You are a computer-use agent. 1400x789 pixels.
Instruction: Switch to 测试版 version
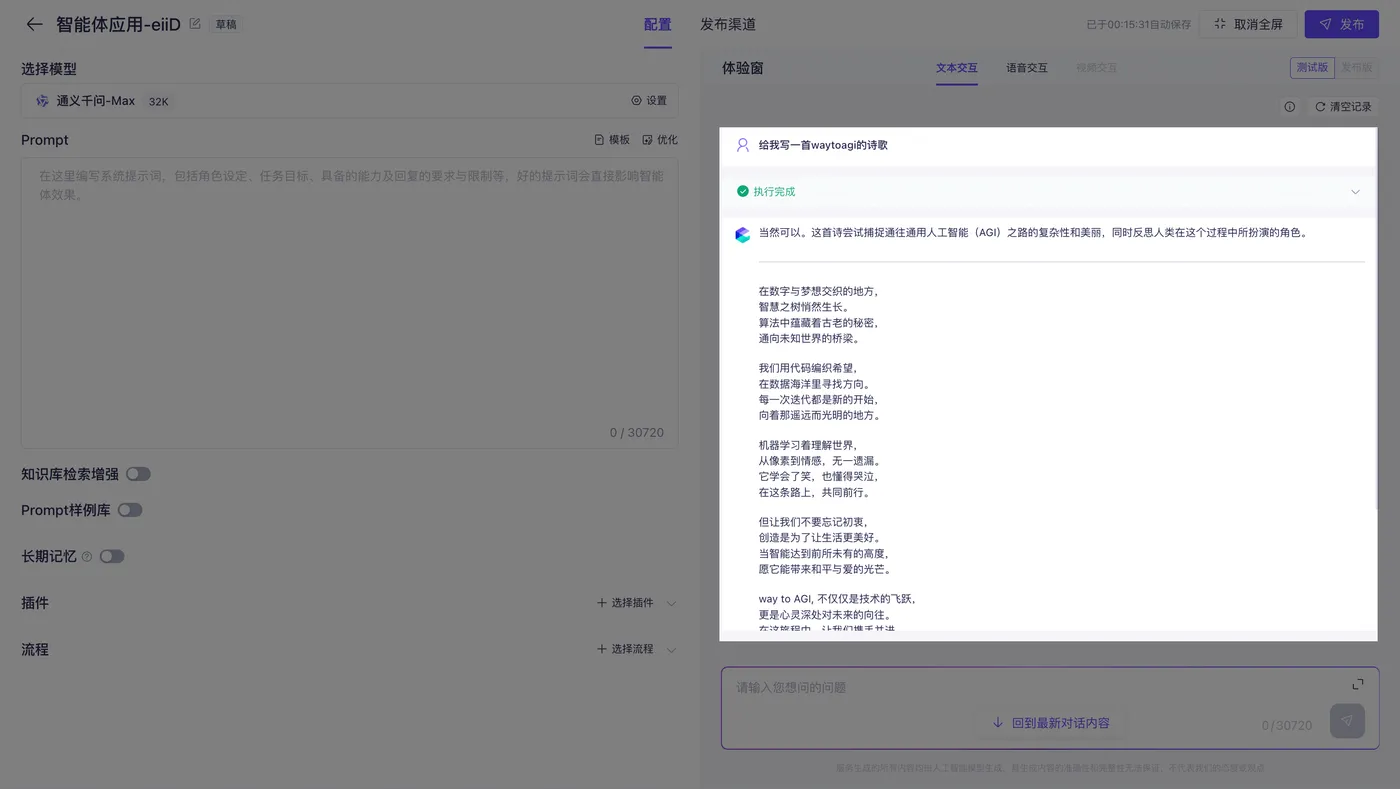click(1312, 68)
